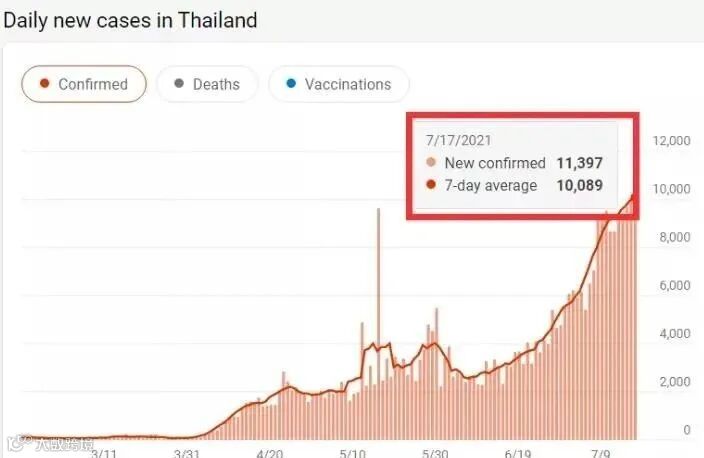Click the 4,000 y-axis label
704x458 pixels.
click(x=675, y=334)
